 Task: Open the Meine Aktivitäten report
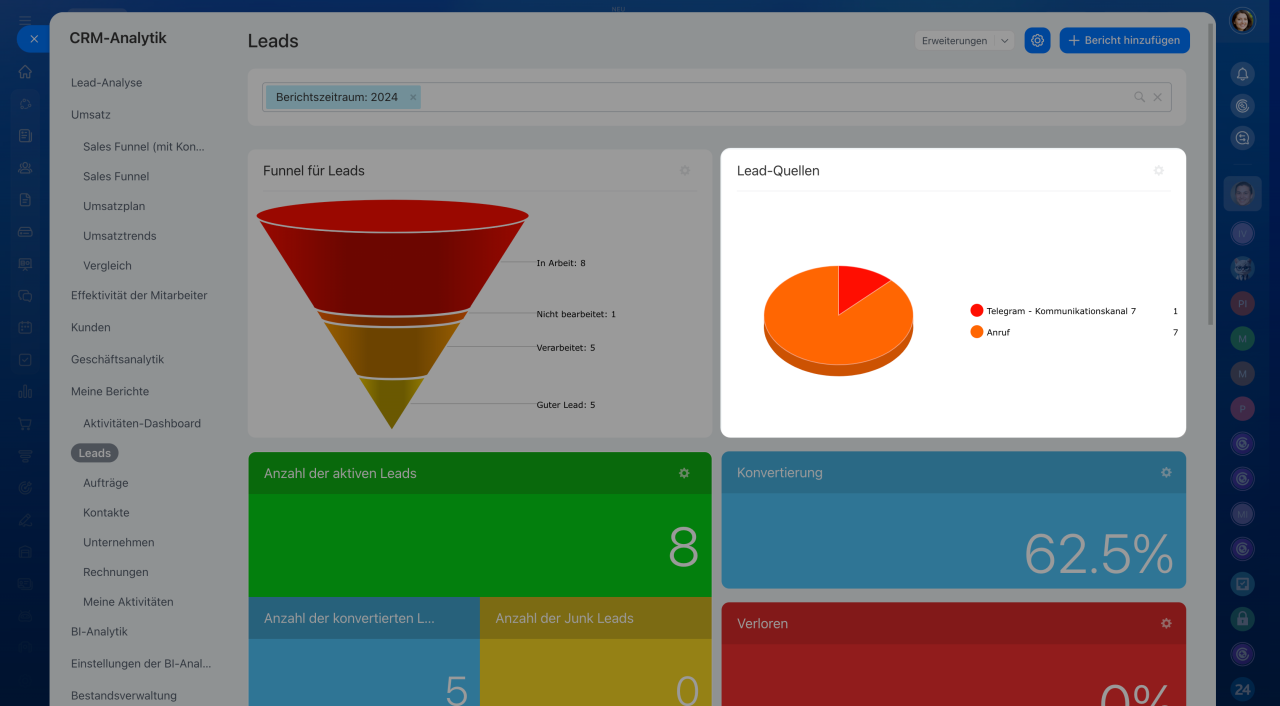pyautogui.click(x=128, y=602)
